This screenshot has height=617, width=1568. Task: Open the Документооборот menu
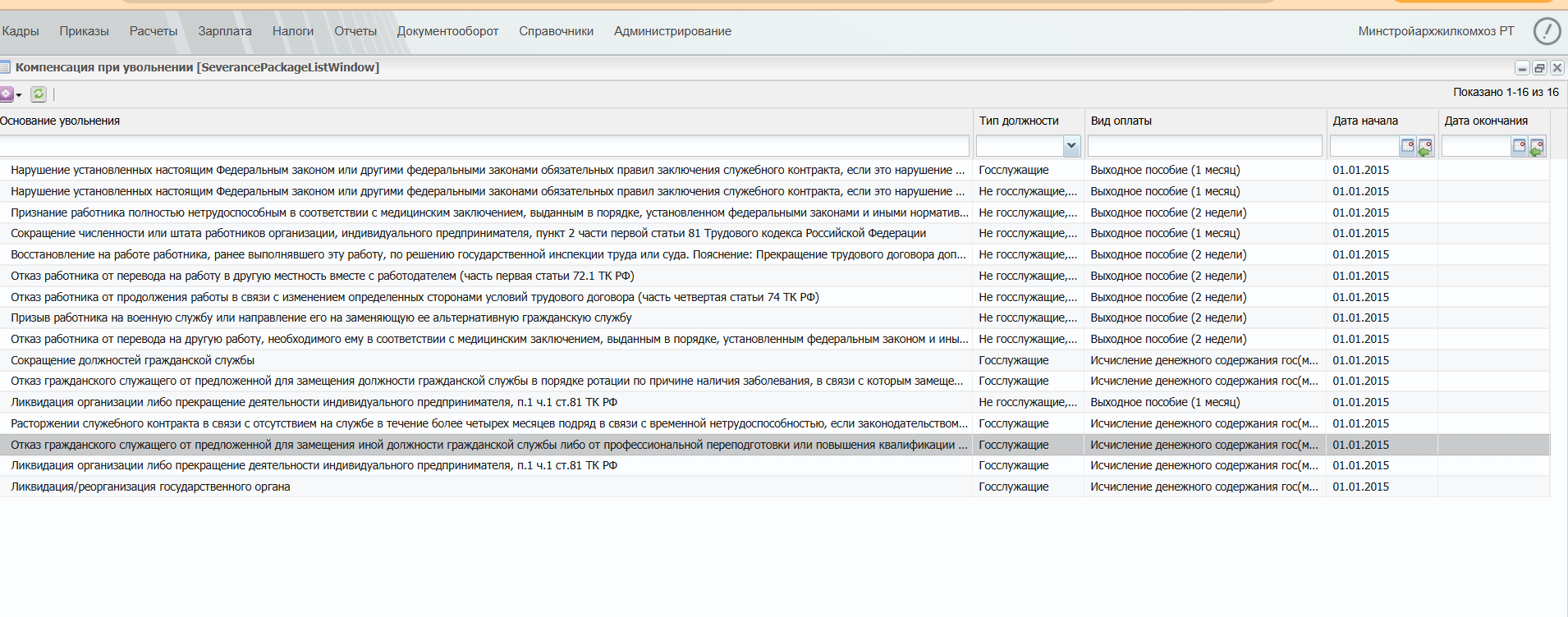pyautogui.click(x=448, y=31)
